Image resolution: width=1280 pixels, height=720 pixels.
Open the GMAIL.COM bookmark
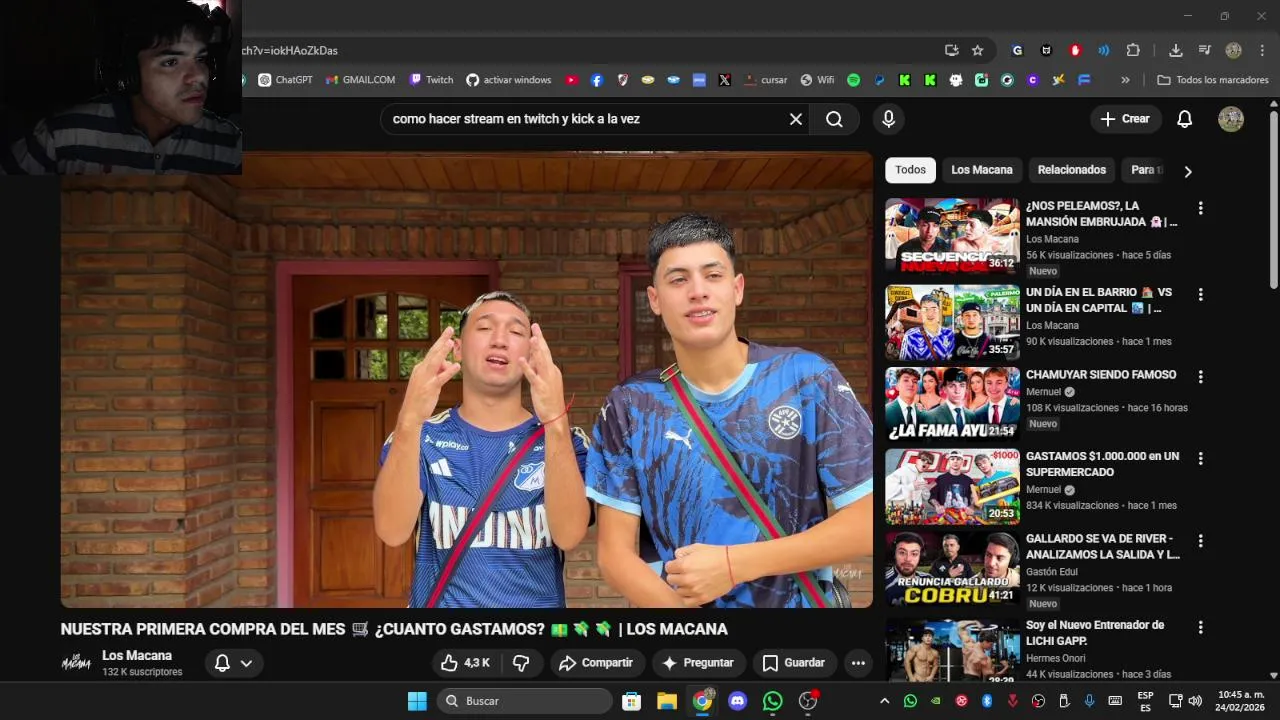click(360, 80)
